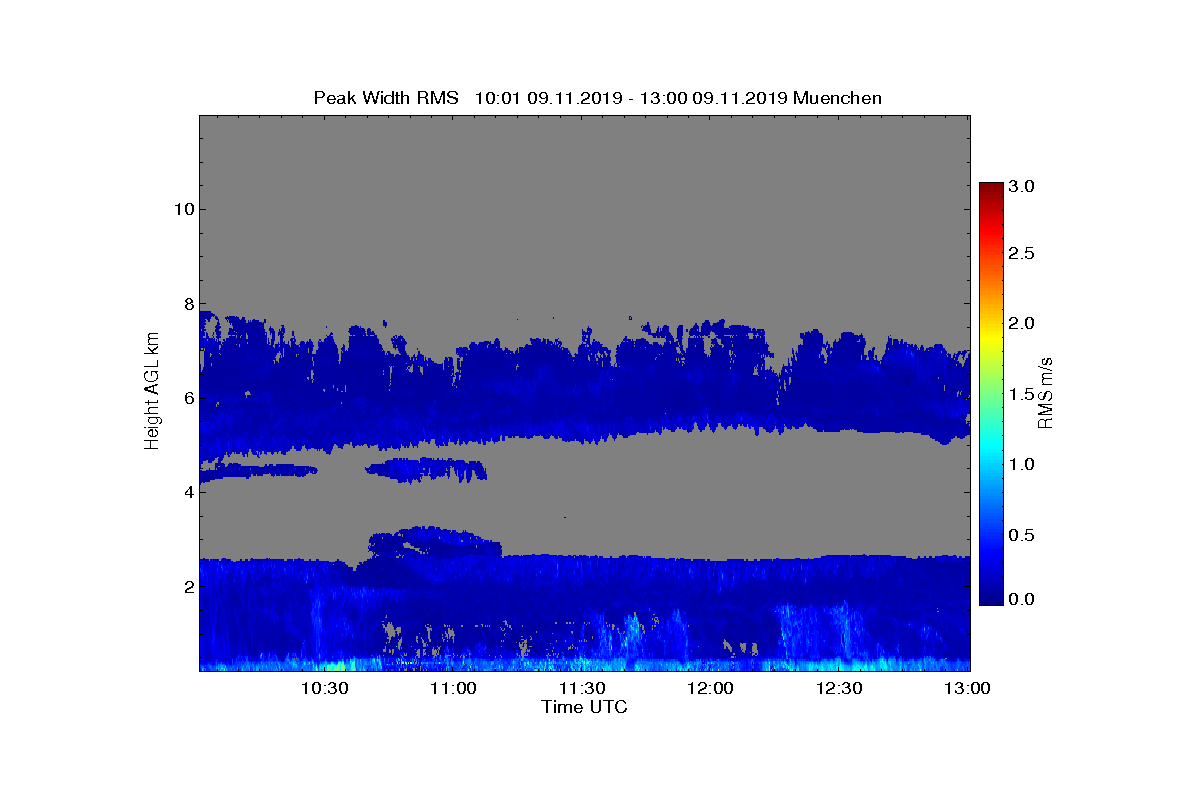This screenshot has height=800, width=1200.
Task: Click the colorbar value 1.5
Action: pos(1020,394)
